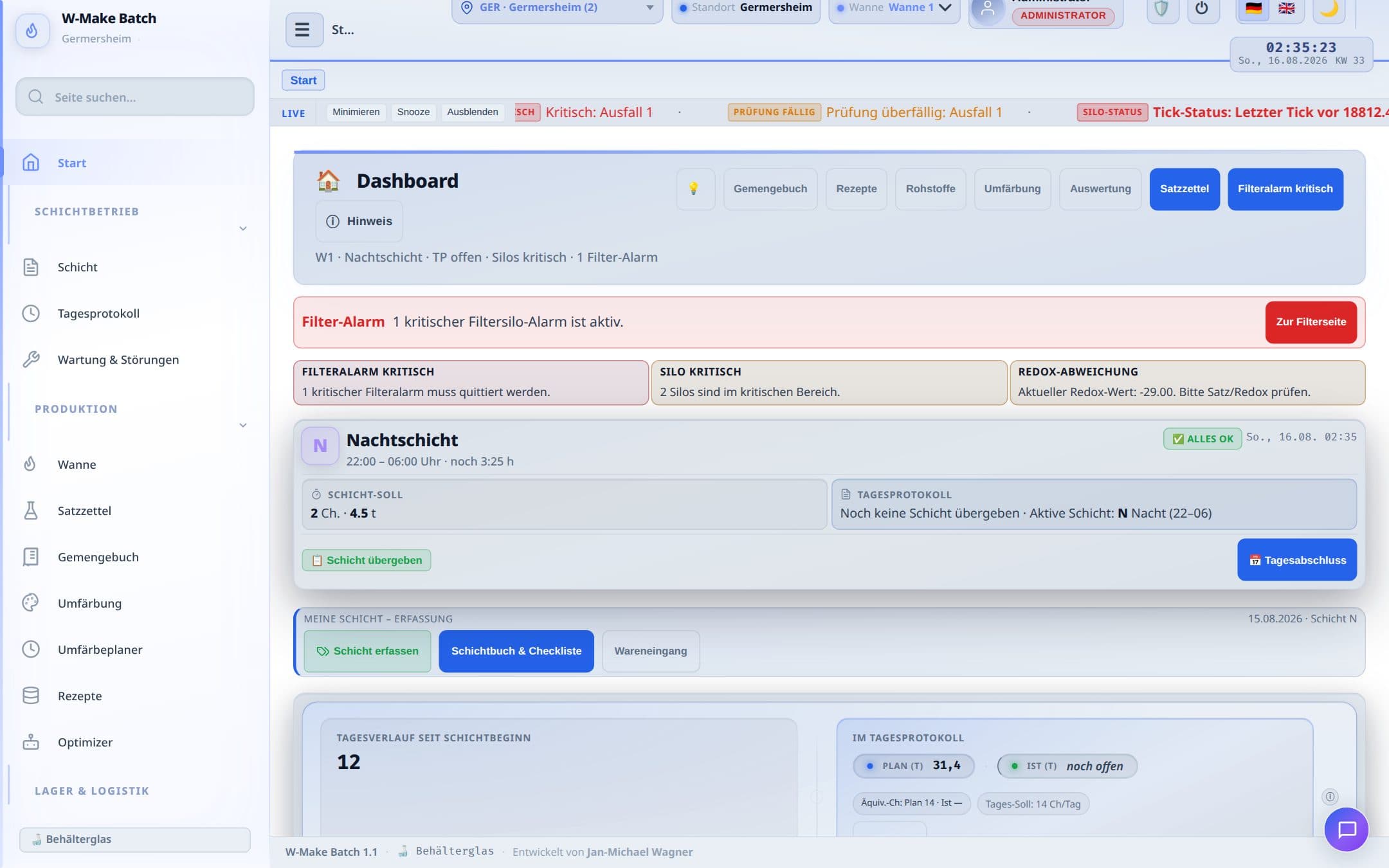This screenshot has width=1389, height=868.
Task: Open the Standort Germersheim selector
Action: click(x=746, y=9)
